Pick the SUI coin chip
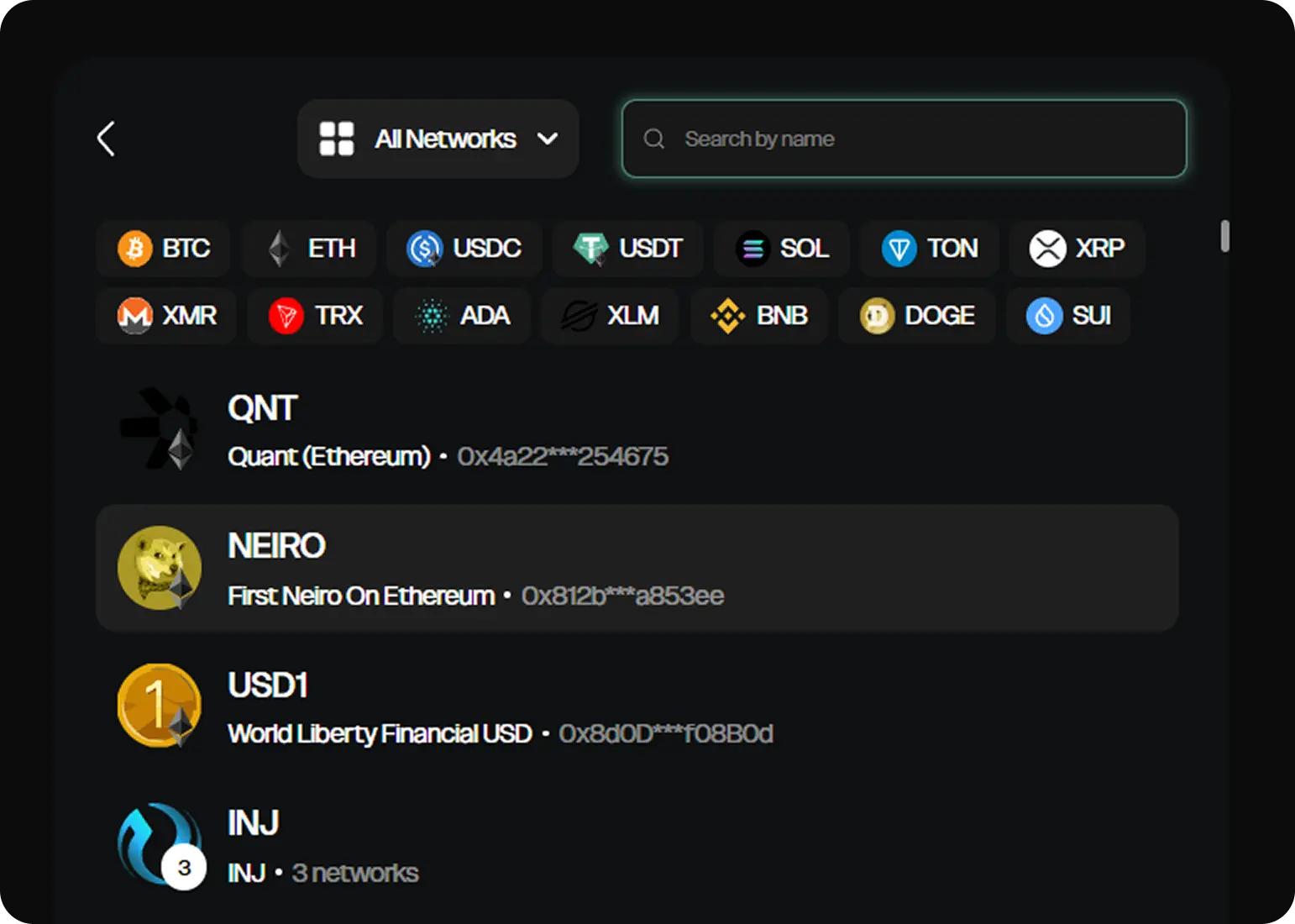 (x=1068, y=316)
